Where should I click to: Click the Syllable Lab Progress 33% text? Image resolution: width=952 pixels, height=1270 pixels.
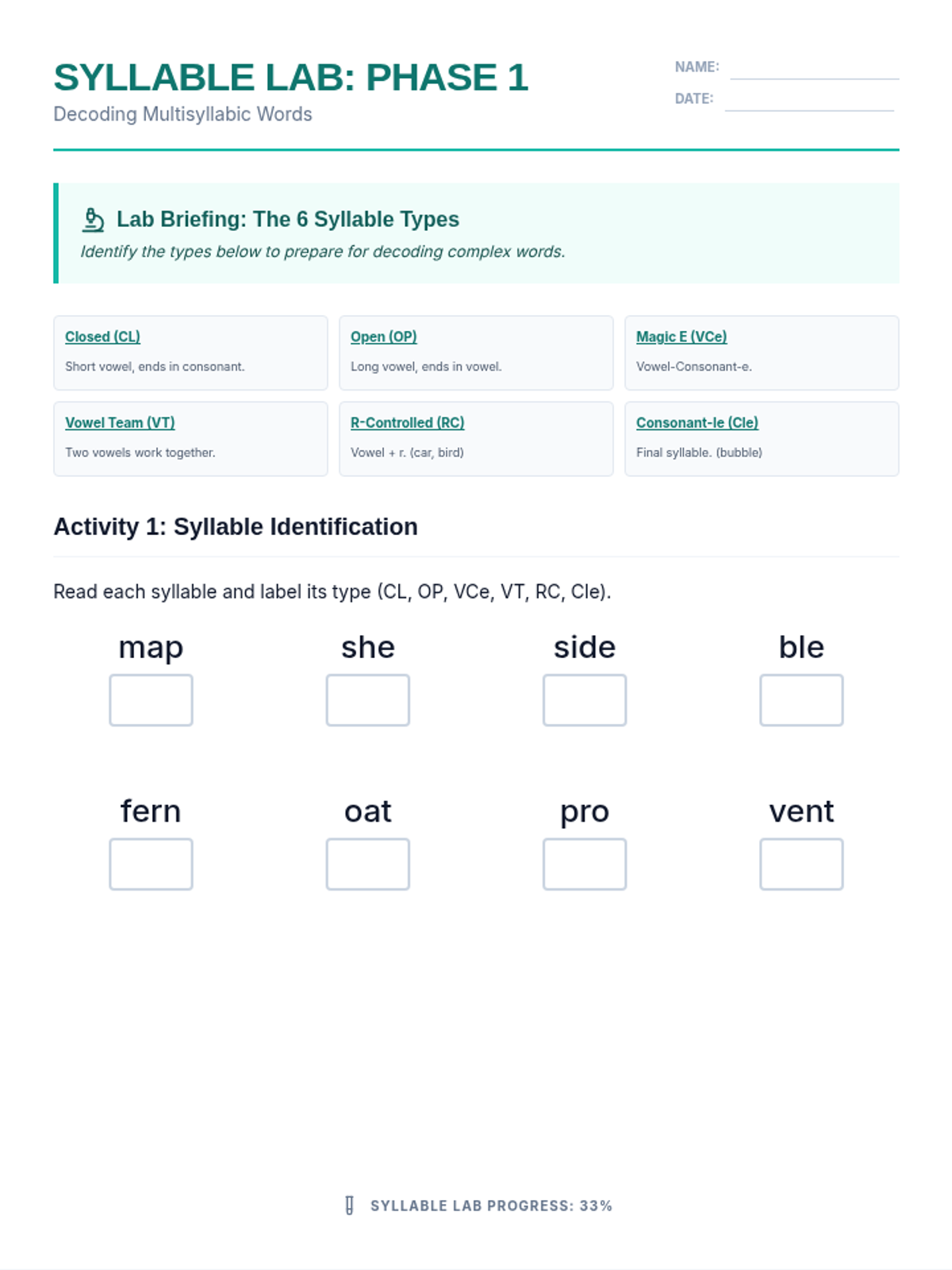point(491,1206)
